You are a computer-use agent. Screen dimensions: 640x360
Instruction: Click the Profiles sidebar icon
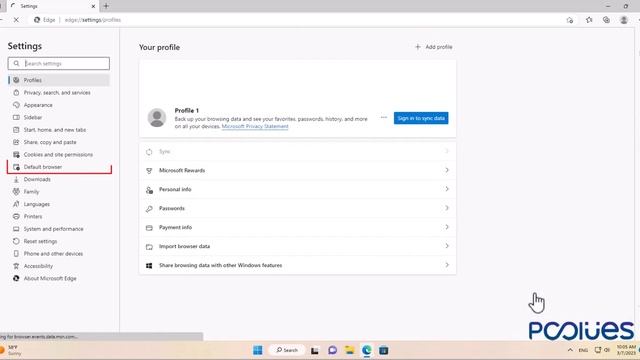coord(16,80)
